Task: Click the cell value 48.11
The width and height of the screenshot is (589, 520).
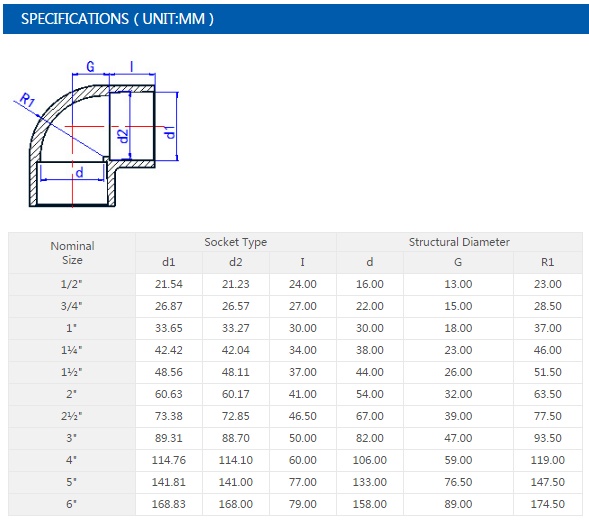Action: coord(236,372)
